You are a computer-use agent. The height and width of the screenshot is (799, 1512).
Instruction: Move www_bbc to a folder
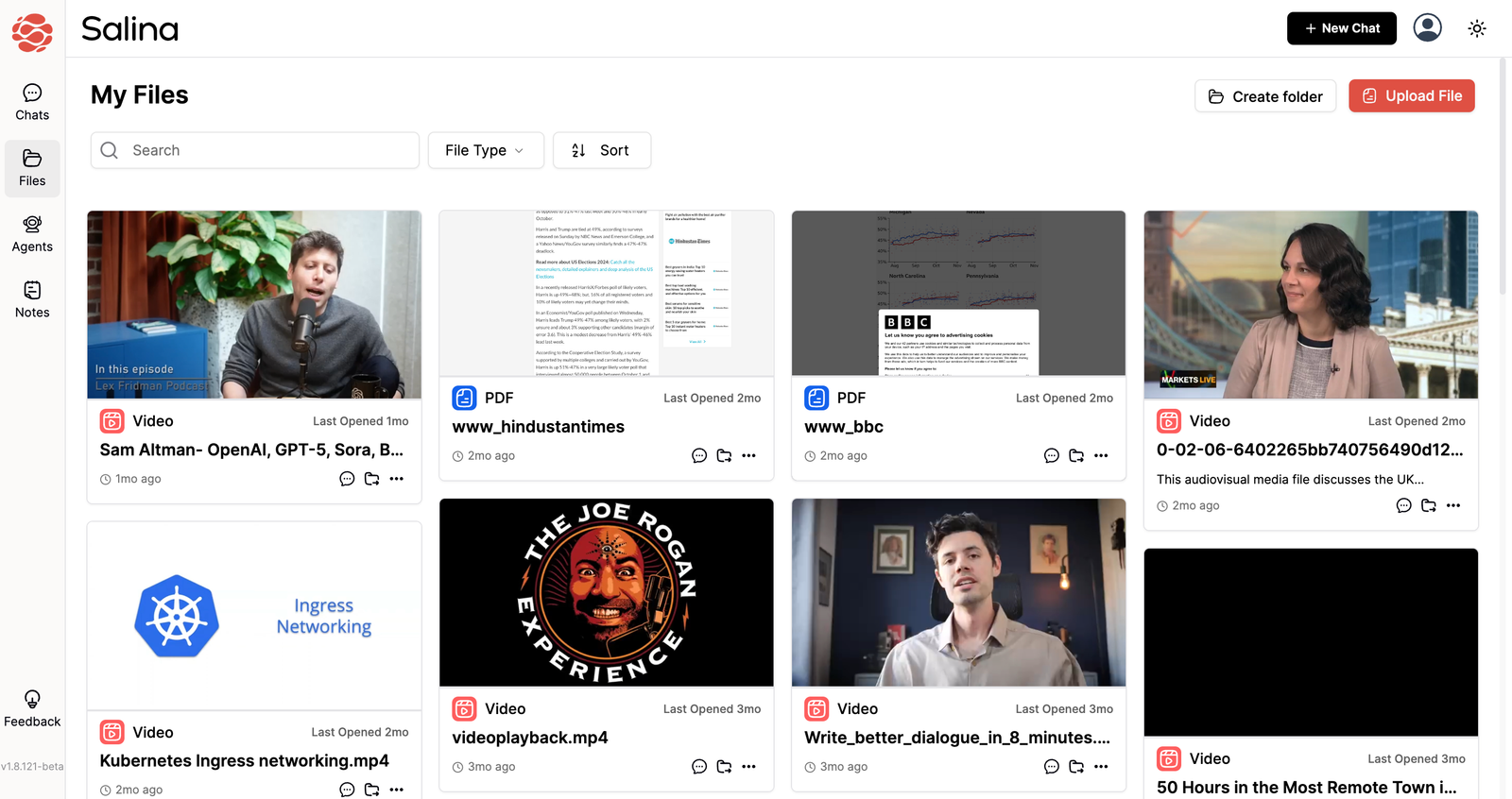pos(1076,455)
